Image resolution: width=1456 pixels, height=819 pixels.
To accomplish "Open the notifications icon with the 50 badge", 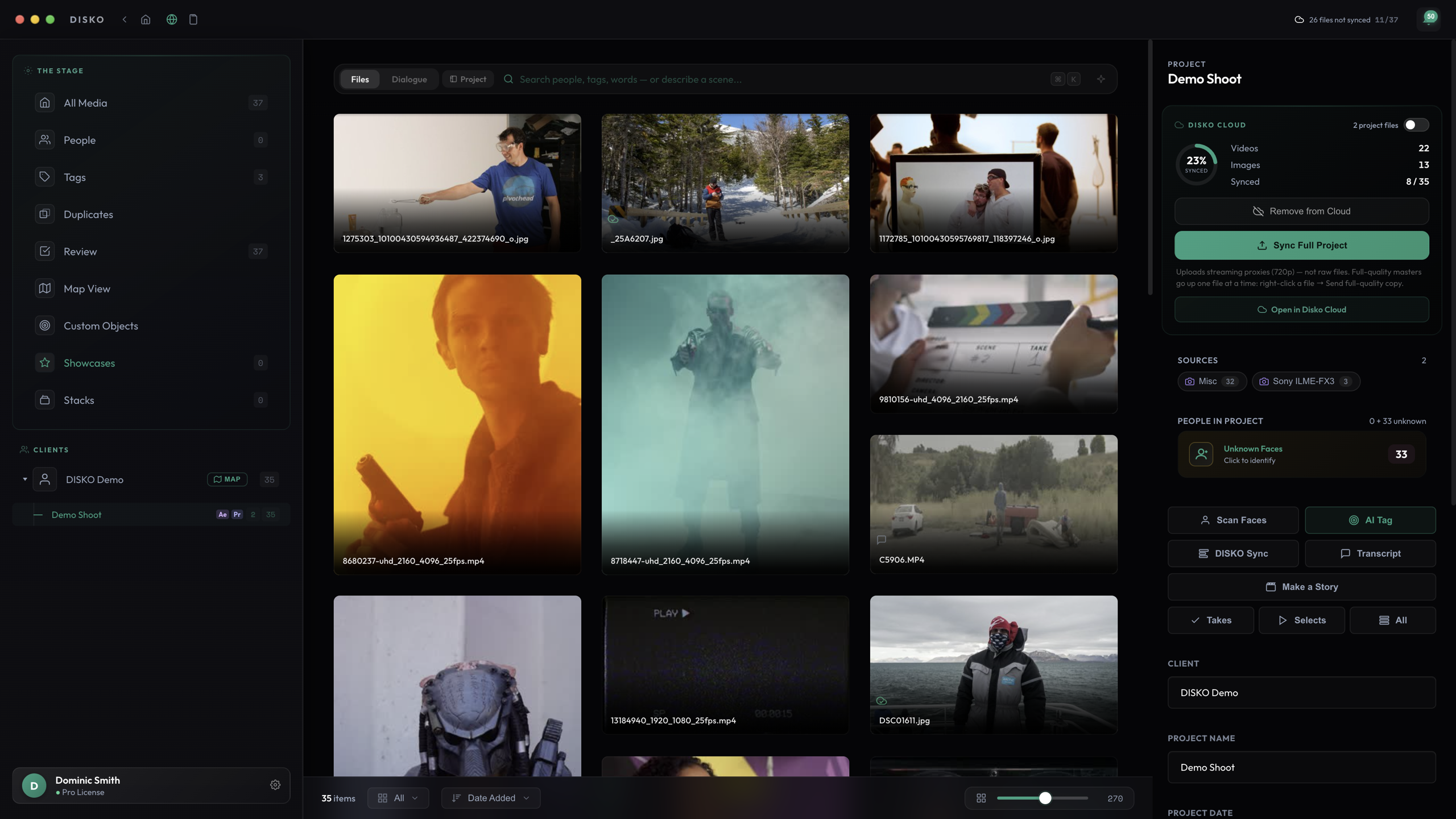I will click(1428, 19).
